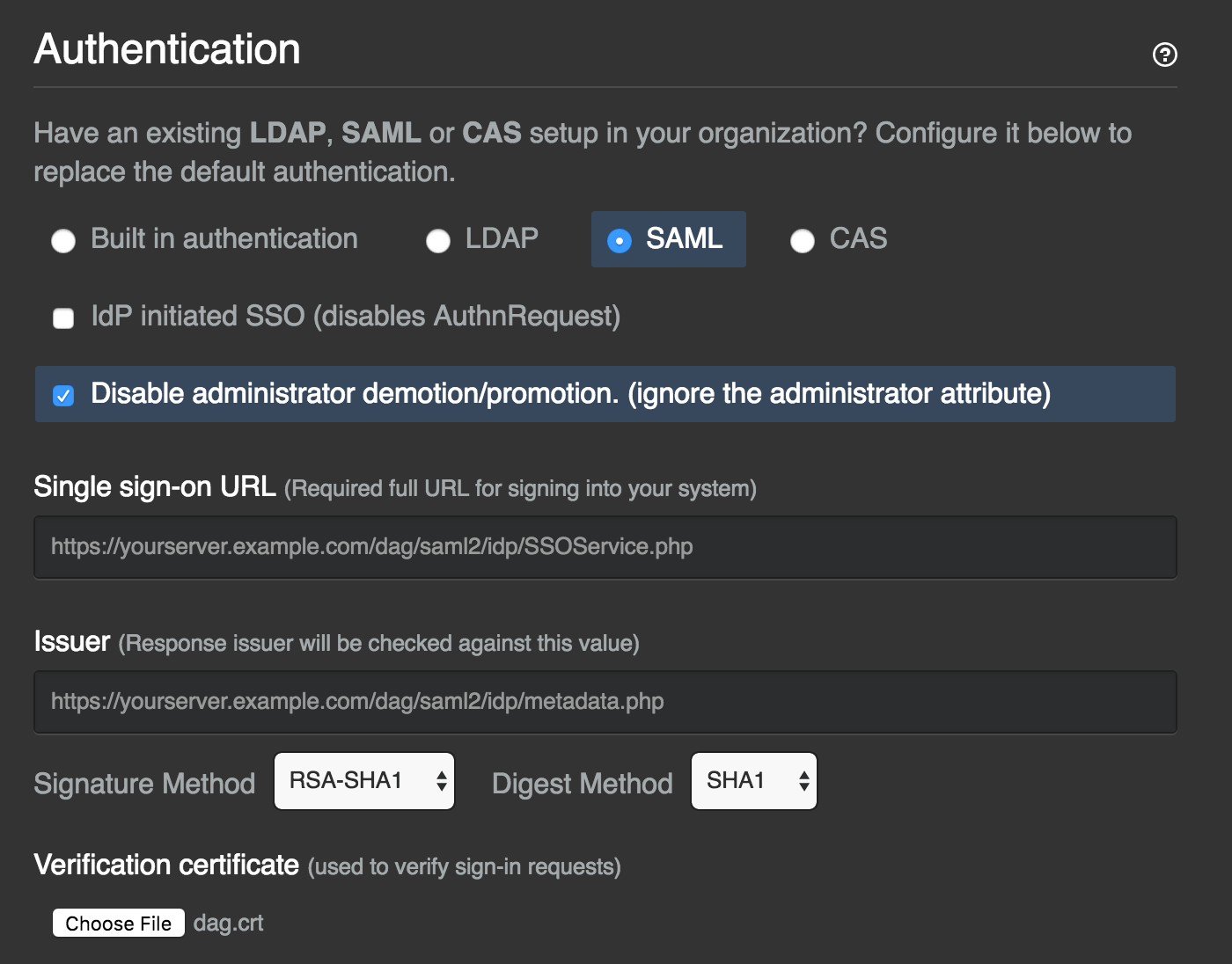1232x964 pixels.
Task: Switch authentication to CAS
Action: pyautogui.click(x=802, y=240)
